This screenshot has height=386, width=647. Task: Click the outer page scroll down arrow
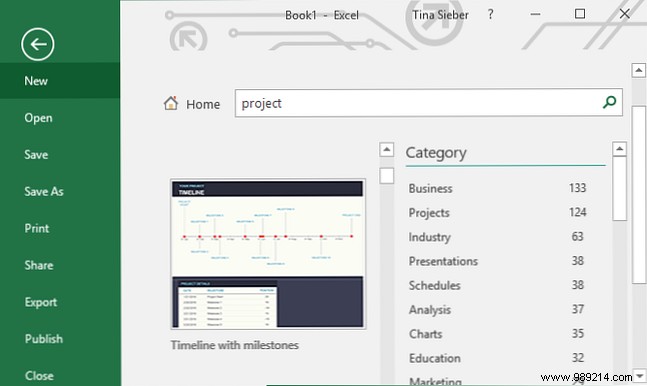pyautogui.click(x=640, y=376)
